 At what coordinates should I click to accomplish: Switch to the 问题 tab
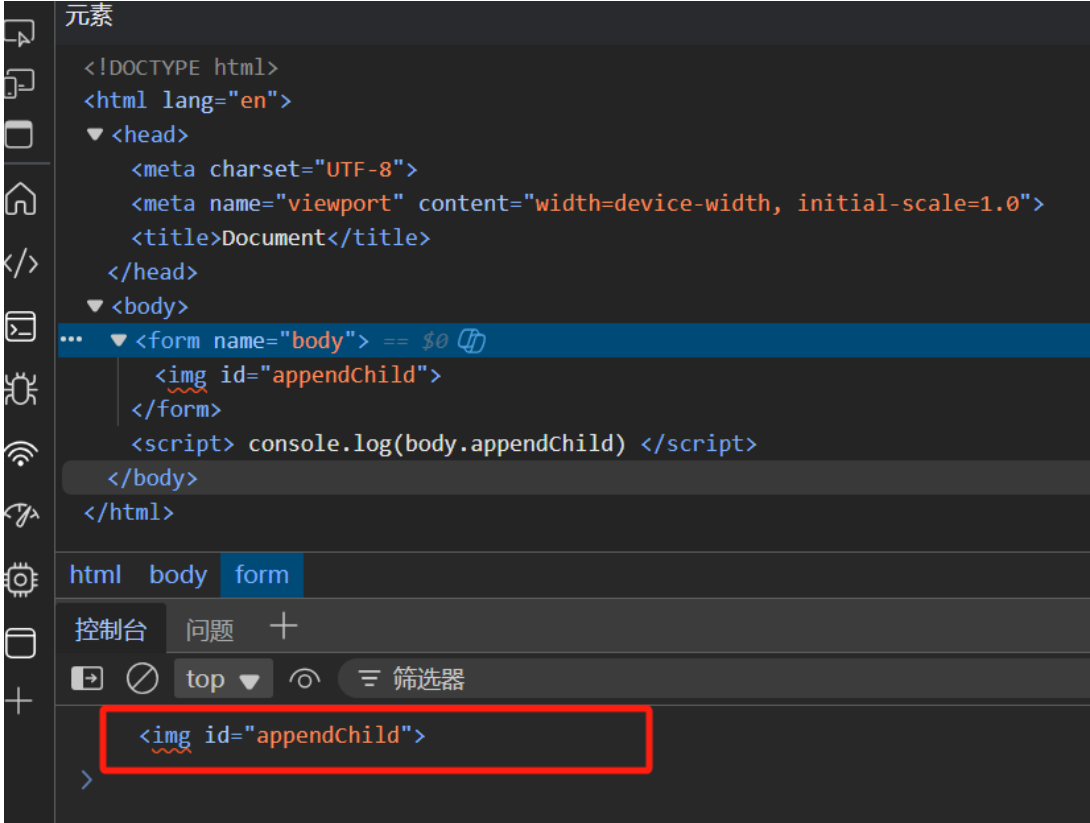click(x=209, y=630)
